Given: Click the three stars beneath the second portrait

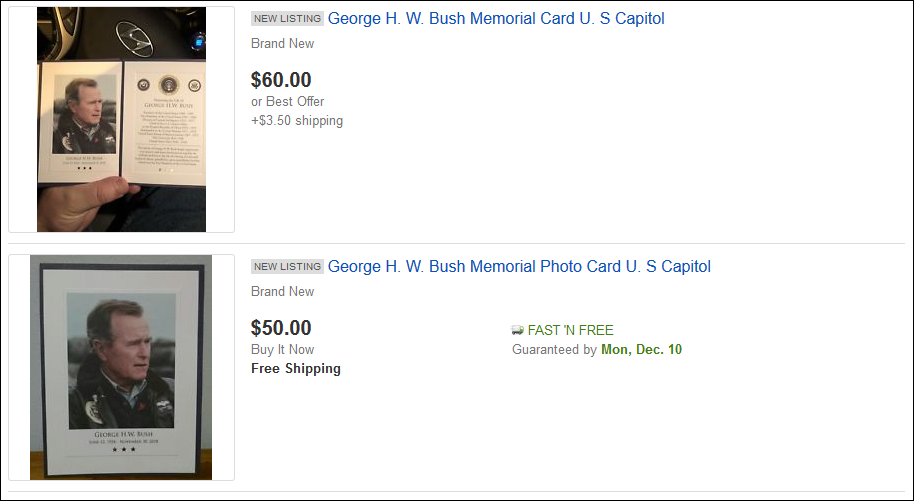Looking at the screenshot, I should tap(121, 450).
